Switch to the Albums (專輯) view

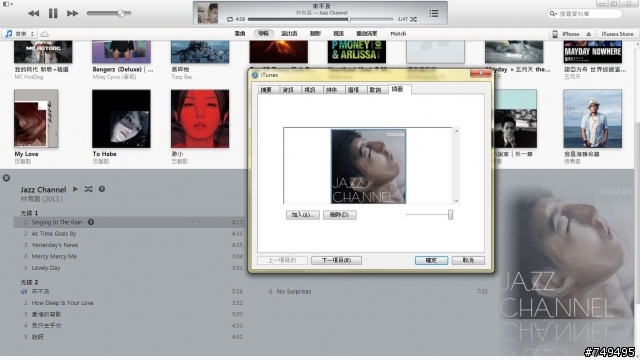(263, 33)
